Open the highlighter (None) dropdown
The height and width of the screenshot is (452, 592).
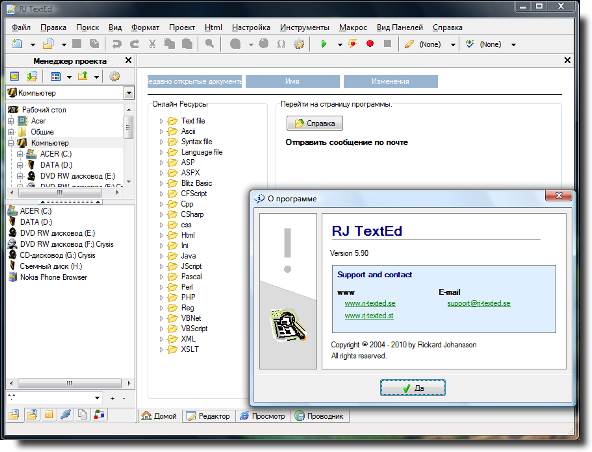(453, 45)
